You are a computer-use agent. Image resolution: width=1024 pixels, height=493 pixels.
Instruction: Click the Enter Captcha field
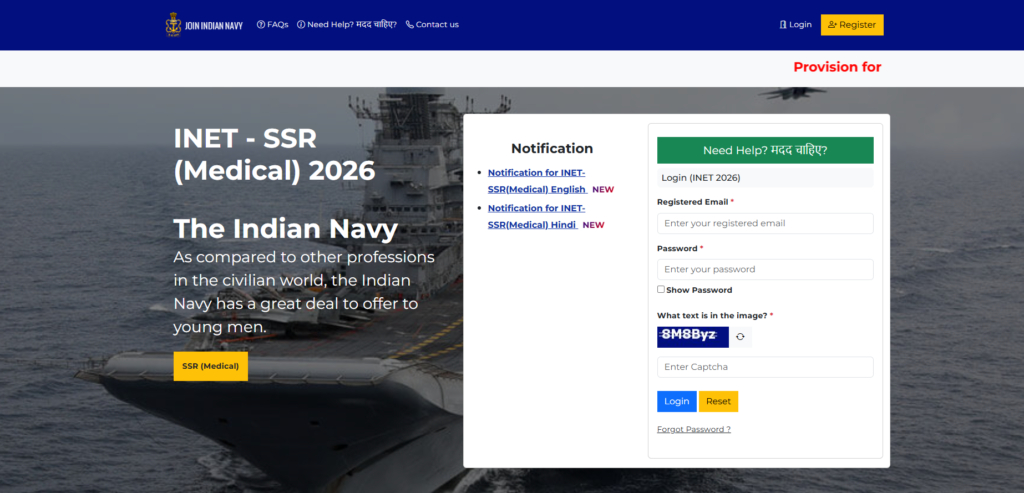765,367
